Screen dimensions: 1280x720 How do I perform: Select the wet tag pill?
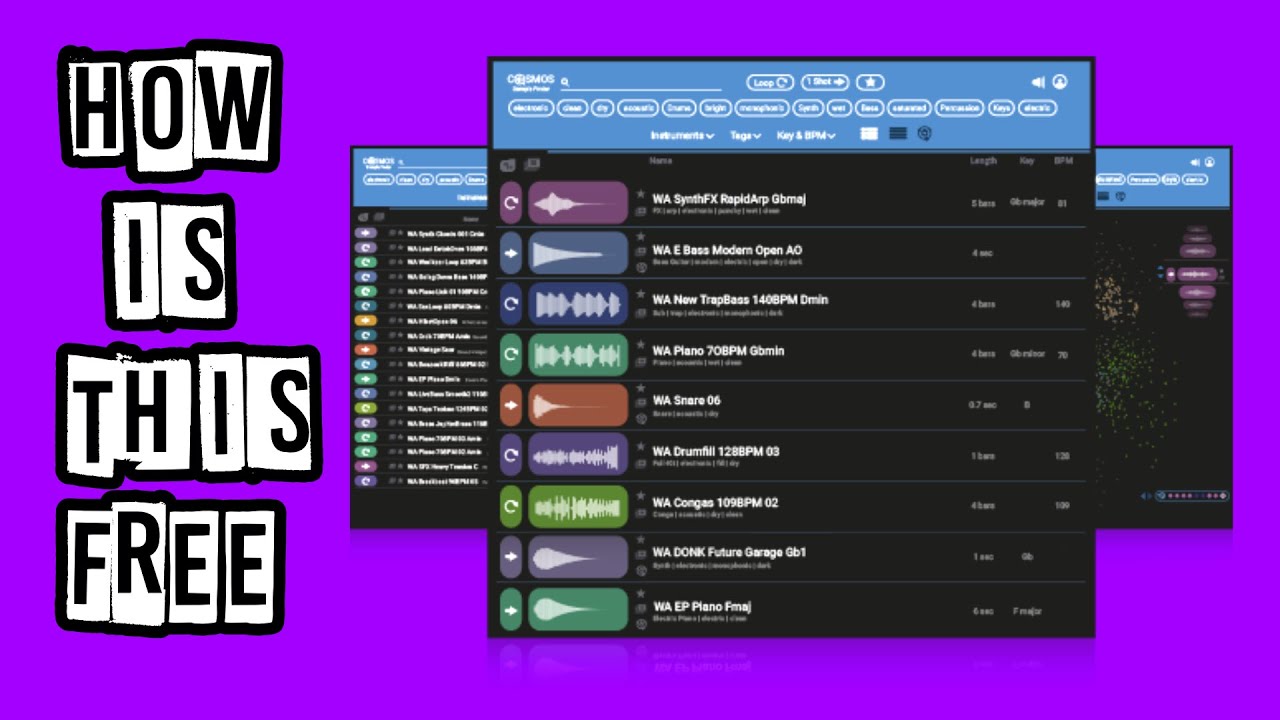839,108
